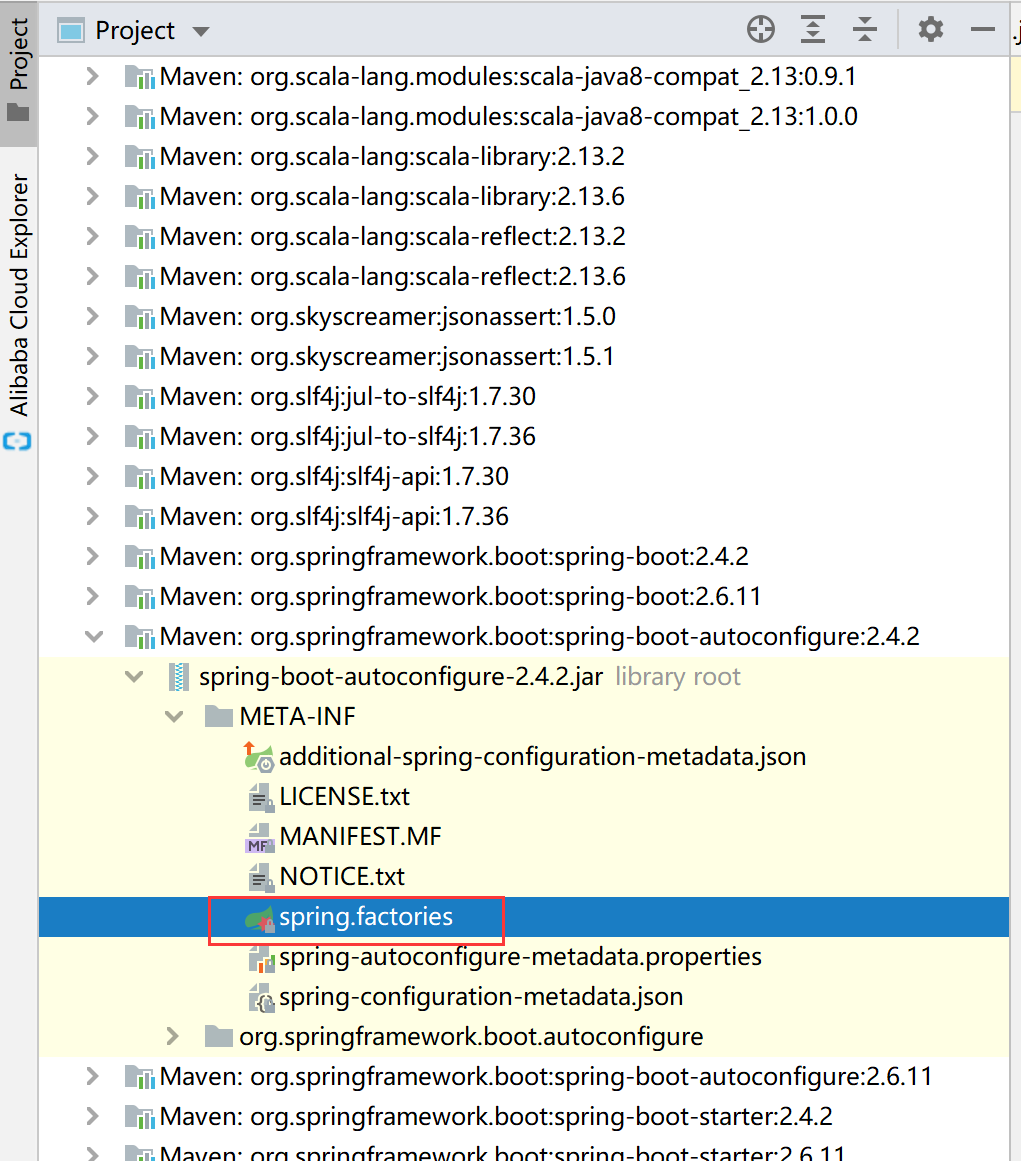
Task: Click library icon for spring-boot-autoconfigure:2.4.2
Action: [139, 637]
